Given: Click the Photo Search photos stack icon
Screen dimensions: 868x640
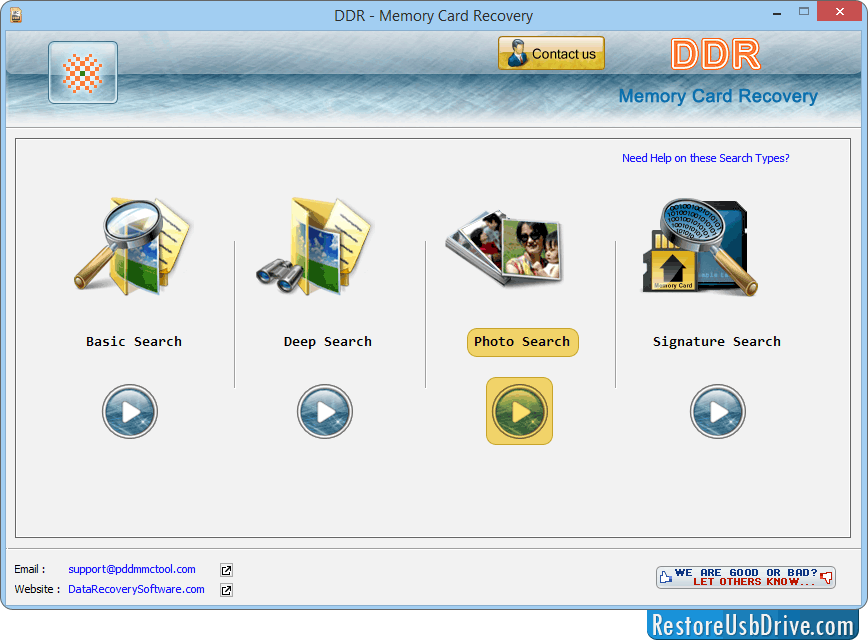Looking at the screenshot, I should pyautogui.click(x=503, y=247).
